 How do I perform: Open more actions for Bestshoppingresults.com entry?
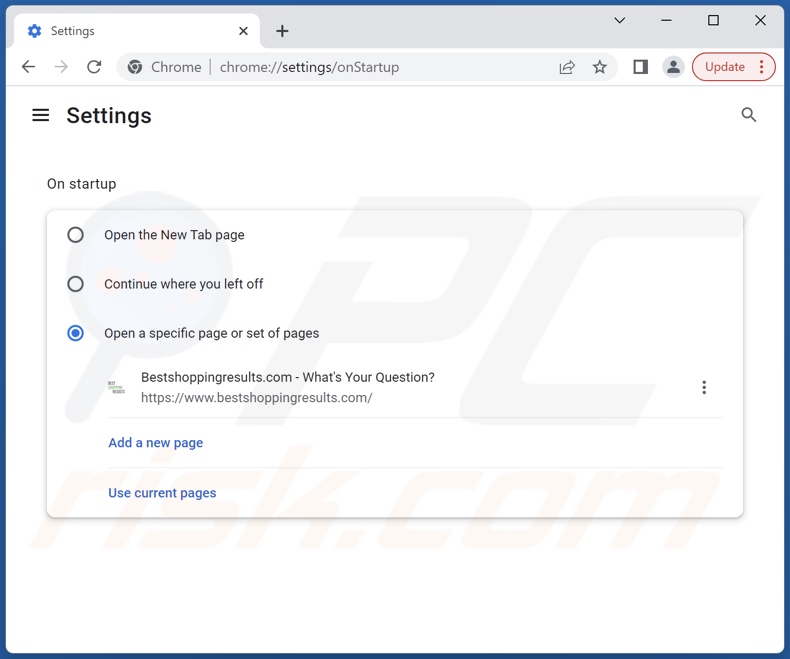[x=704, y=387]
